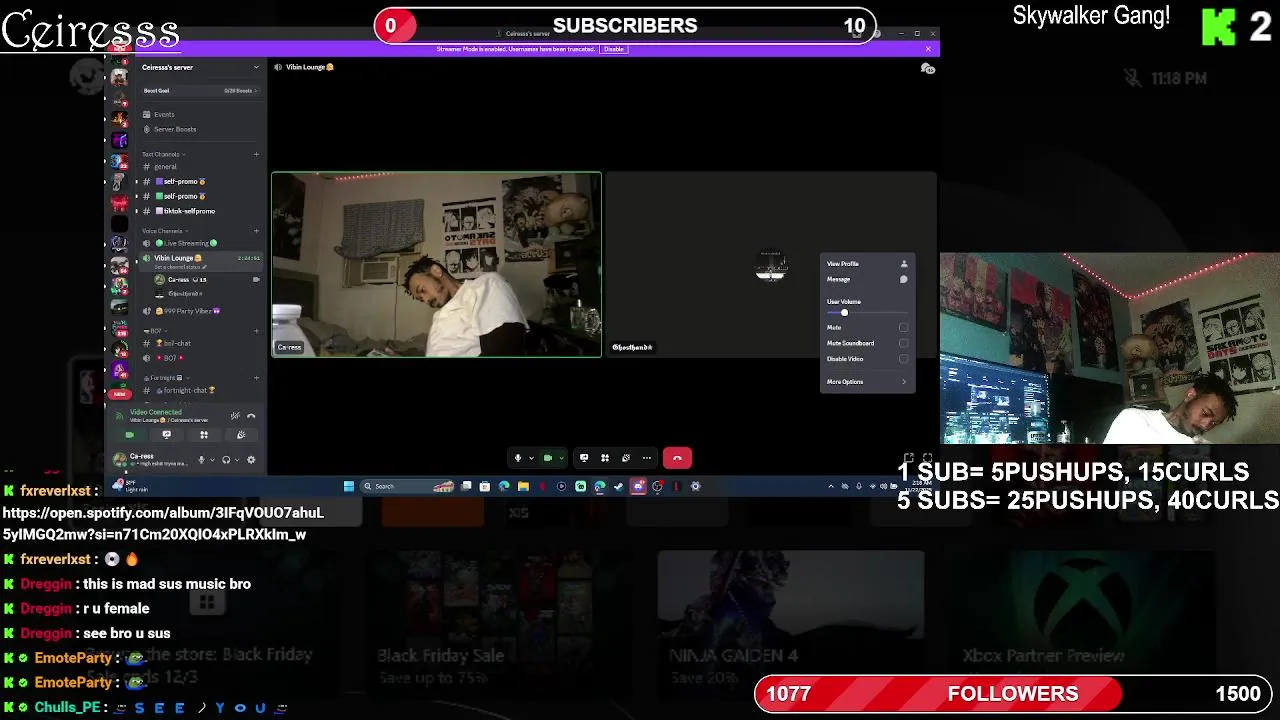
Task: Open the soundboard in call bar
Action: coord(626,458)
